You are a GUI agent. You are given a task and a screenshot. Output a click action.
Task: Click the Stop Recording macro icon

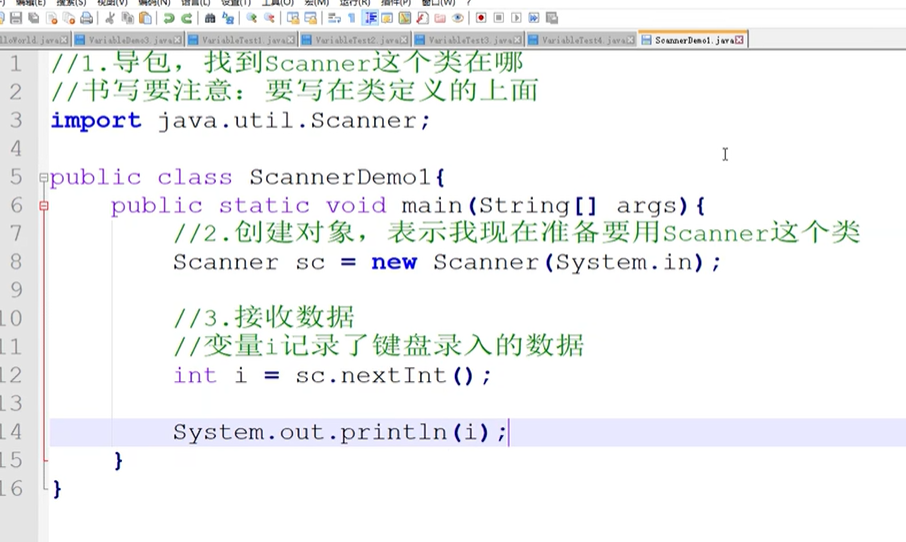499,18
